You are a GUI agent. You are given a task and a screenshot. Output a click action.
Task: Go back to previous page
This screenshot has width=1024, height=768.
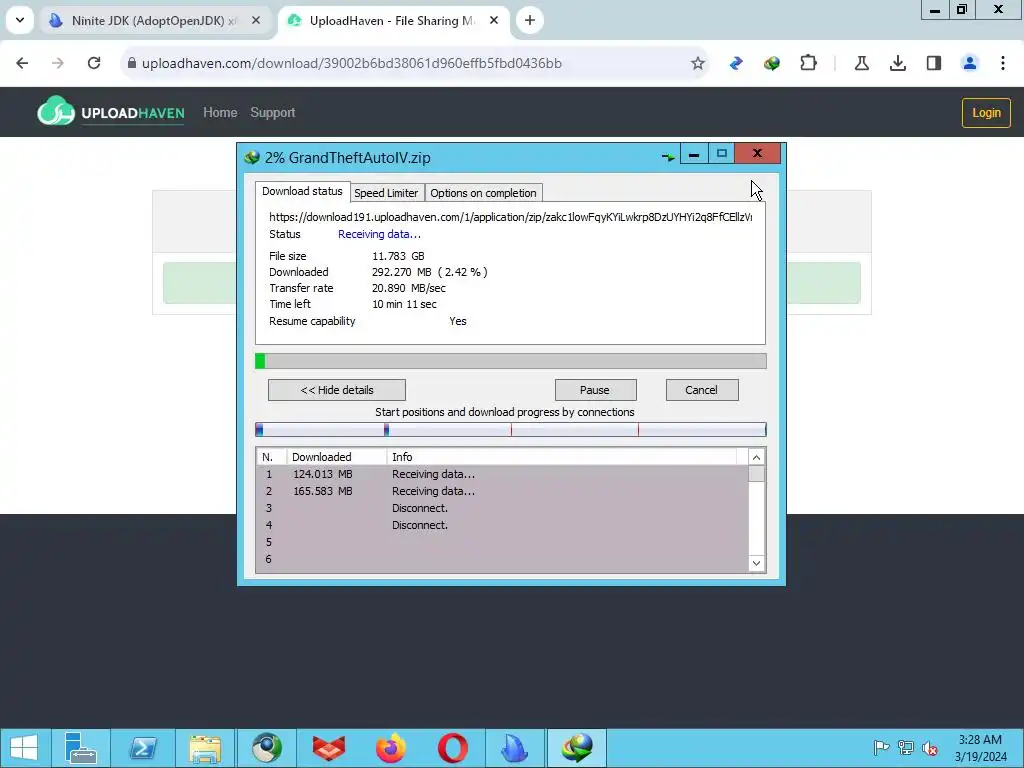(x=22, y=63)
